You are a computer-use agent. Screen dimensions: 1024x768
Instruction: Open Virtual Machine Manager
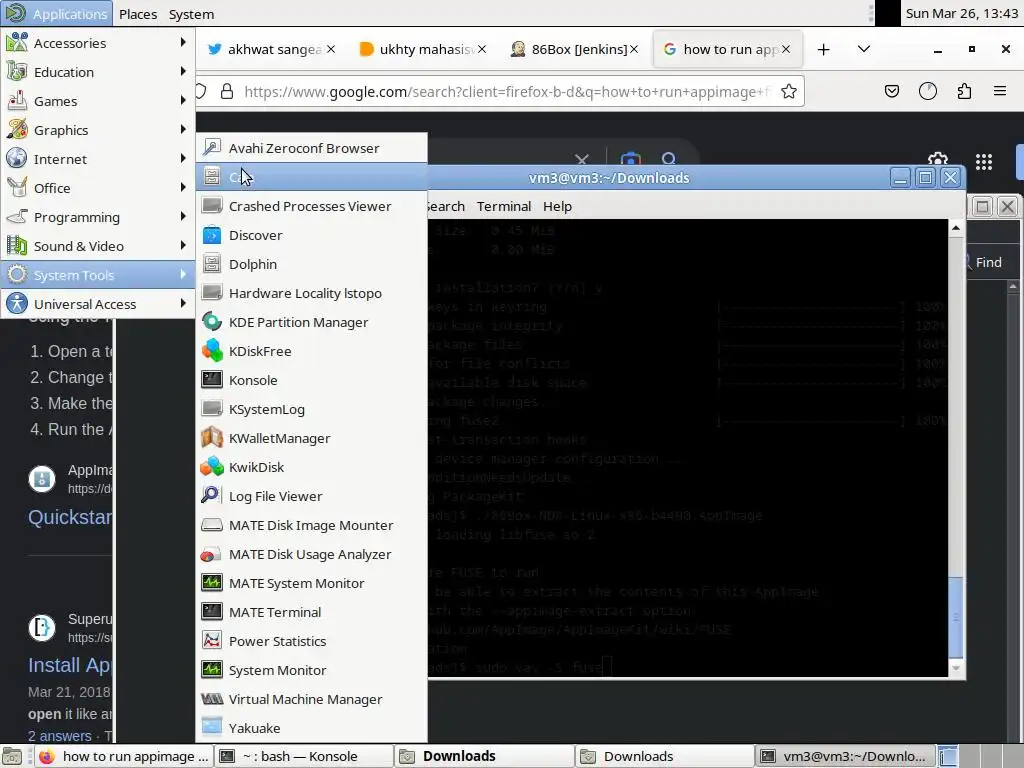[312, 699]
